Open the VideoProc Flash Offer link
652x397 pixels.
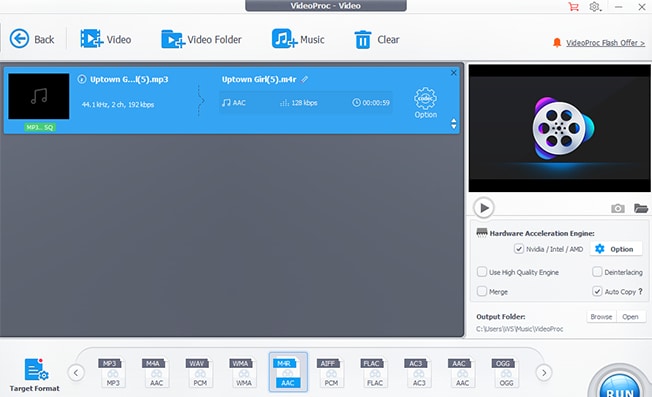(605, 42)
